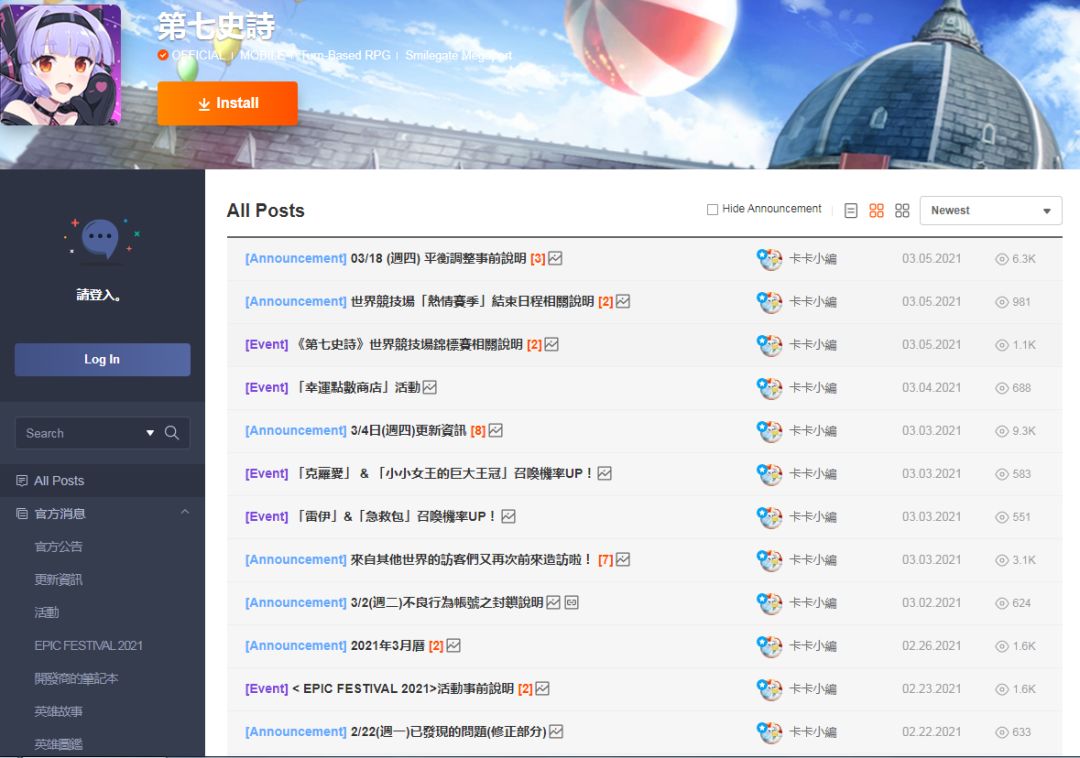Click image icon on 2021年3月曆 post
Image resolution: width=1080 pixels, height=758 pixels.
pyautogui.click(x=453, y=646)
